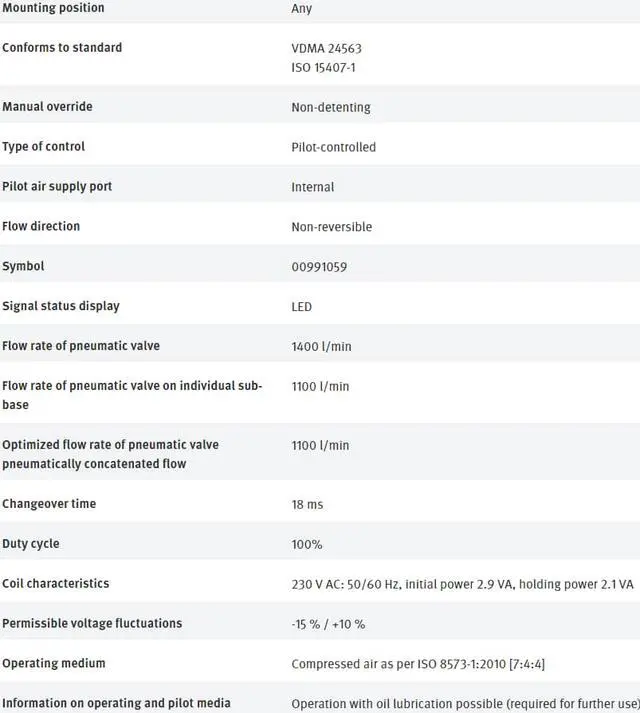This screenshot has width=640, height=713.
Task: Click the "Pilot-controlled" value
Action: (x=333, y=147)
